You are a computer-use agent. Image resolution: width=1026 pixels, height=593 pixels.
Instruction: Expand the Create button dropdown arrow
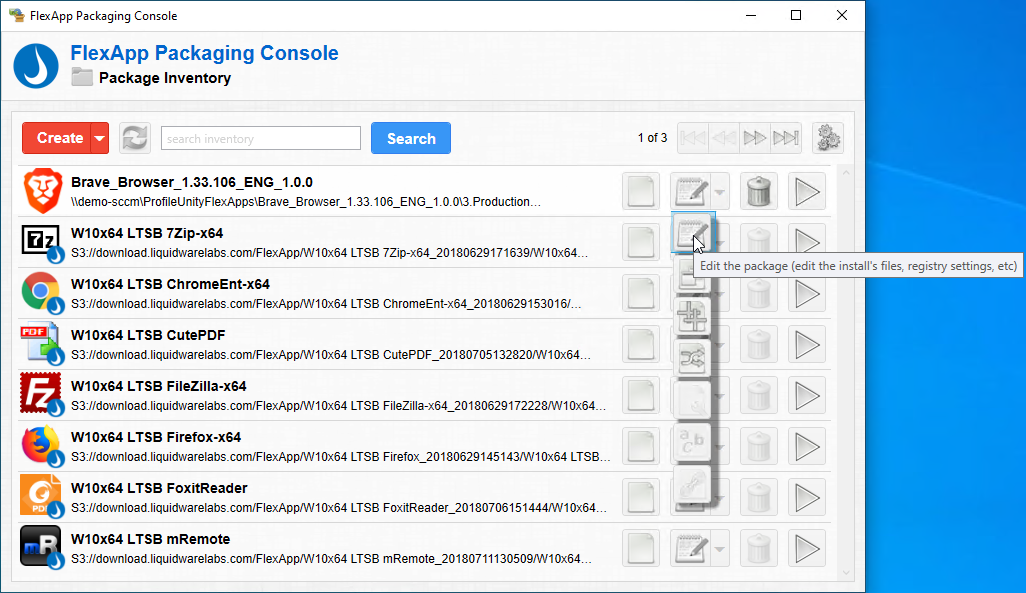click(99, 138)
